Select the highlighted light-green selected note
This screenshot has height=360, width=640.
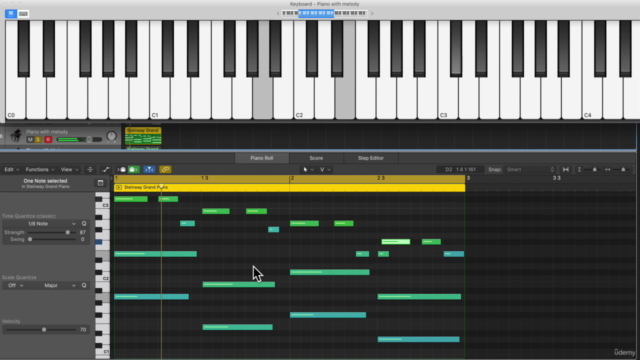(396, 242)
